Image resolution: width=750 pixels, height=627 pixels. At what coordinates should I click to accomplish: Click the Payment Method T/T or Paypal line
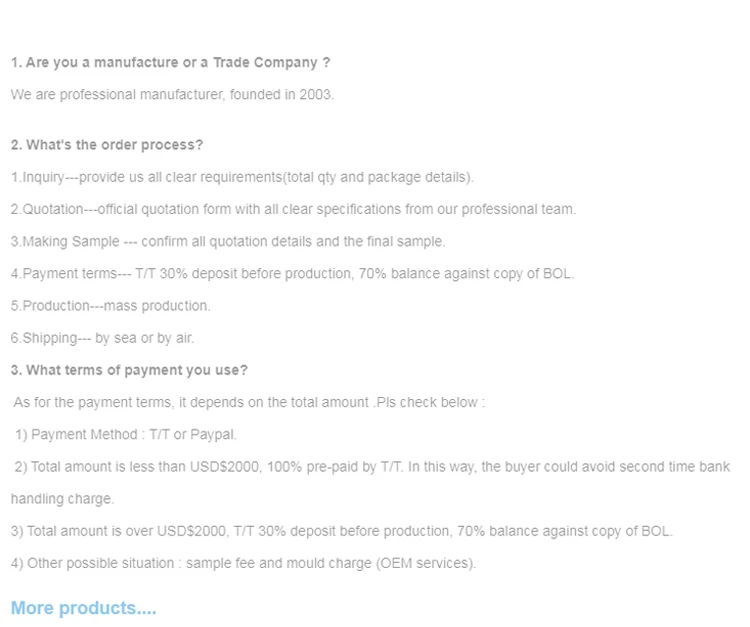pyautogui.click(x=126, y=435)
